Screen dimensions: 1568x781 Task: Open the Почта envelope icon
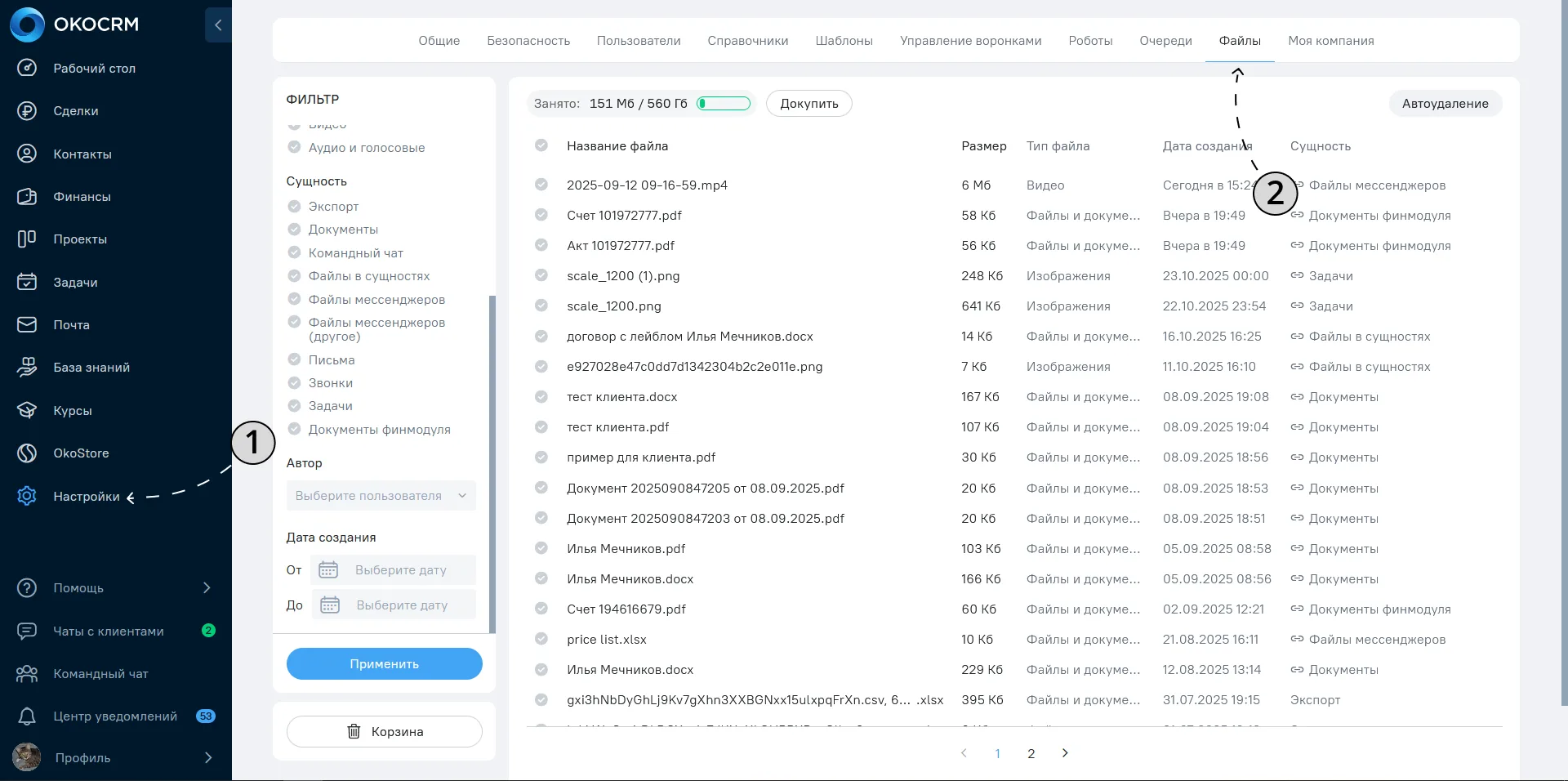pyautogui.click(x=27, y=325)
